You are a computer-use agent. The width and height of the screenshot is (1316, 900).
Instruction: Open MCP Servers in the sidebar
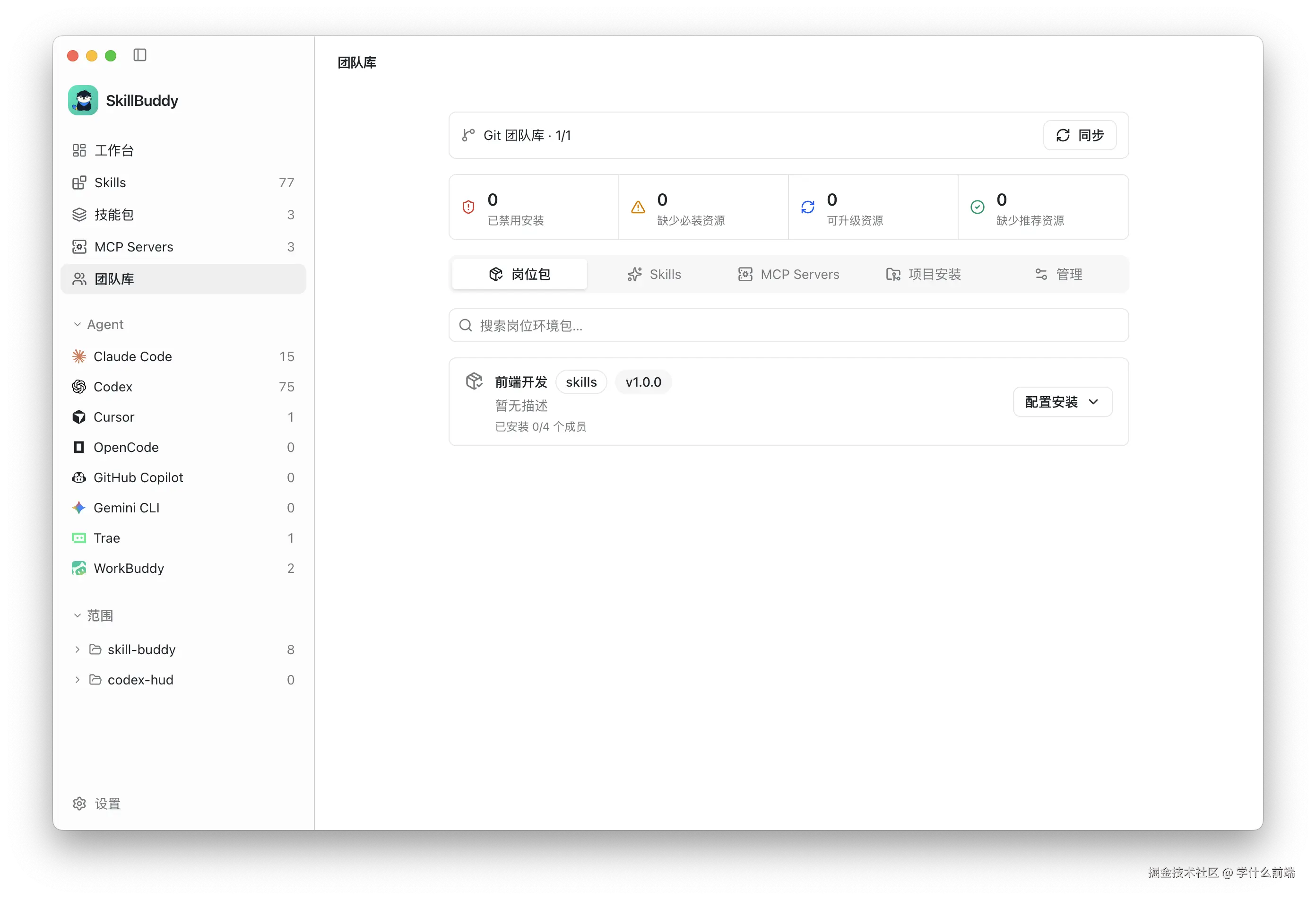[x=183, y=247]
